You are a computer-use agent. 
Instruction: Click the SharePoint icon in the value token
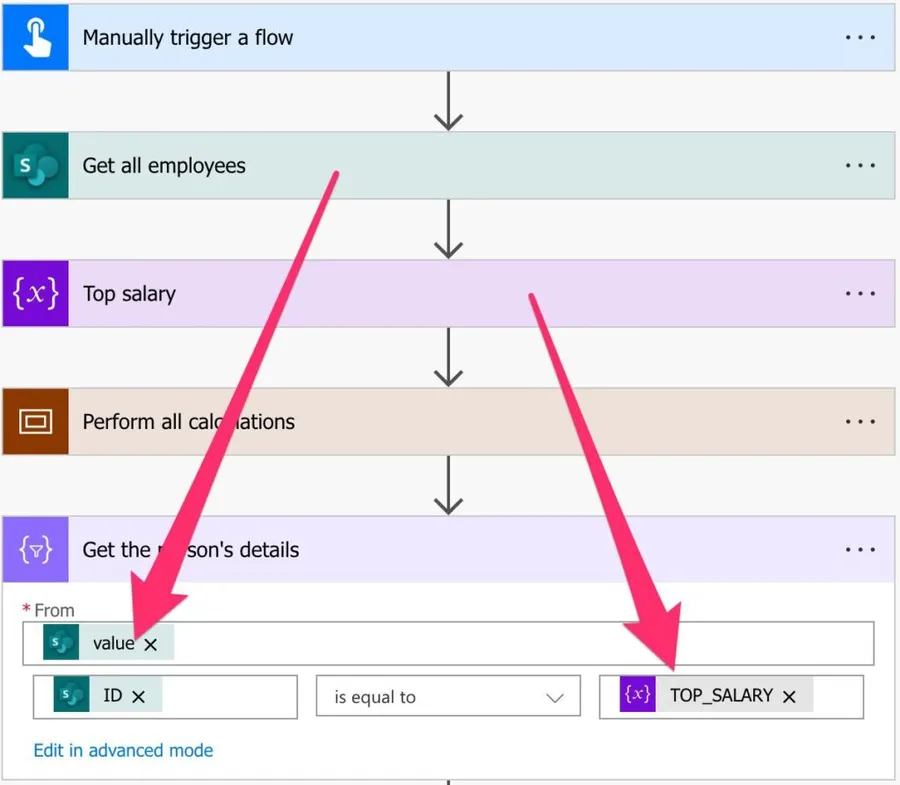(x=61, y=643)
